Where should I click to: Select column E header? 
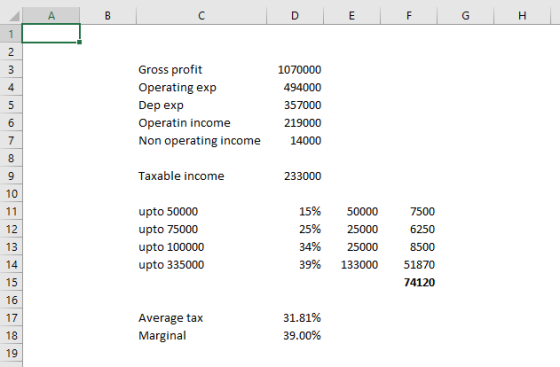[x=352, y=16]
